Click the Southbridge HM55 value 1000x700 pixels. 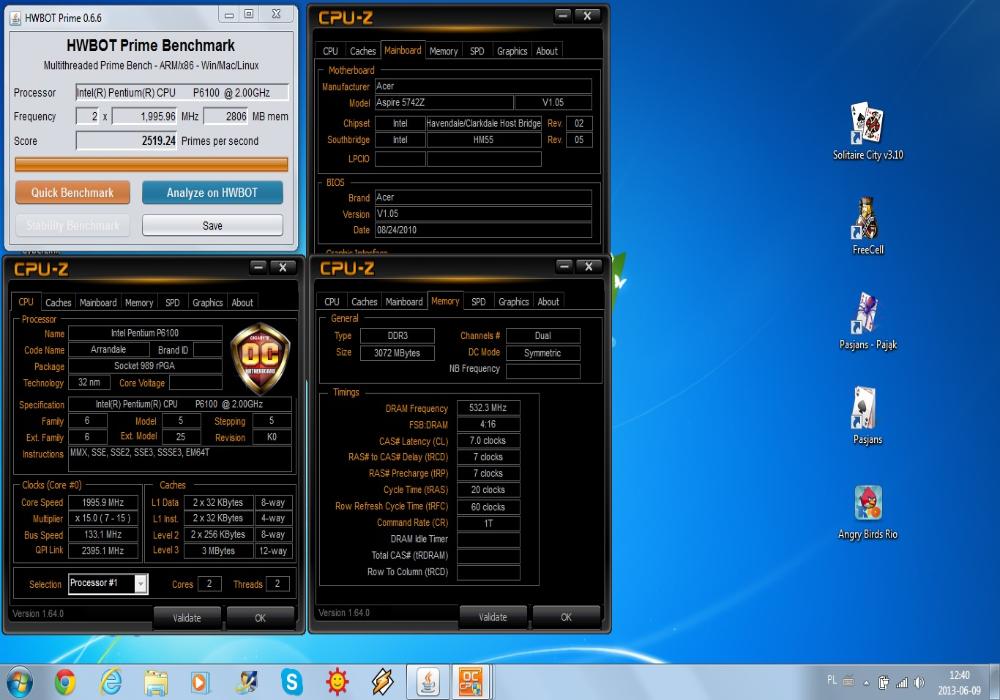coord(483,140)
